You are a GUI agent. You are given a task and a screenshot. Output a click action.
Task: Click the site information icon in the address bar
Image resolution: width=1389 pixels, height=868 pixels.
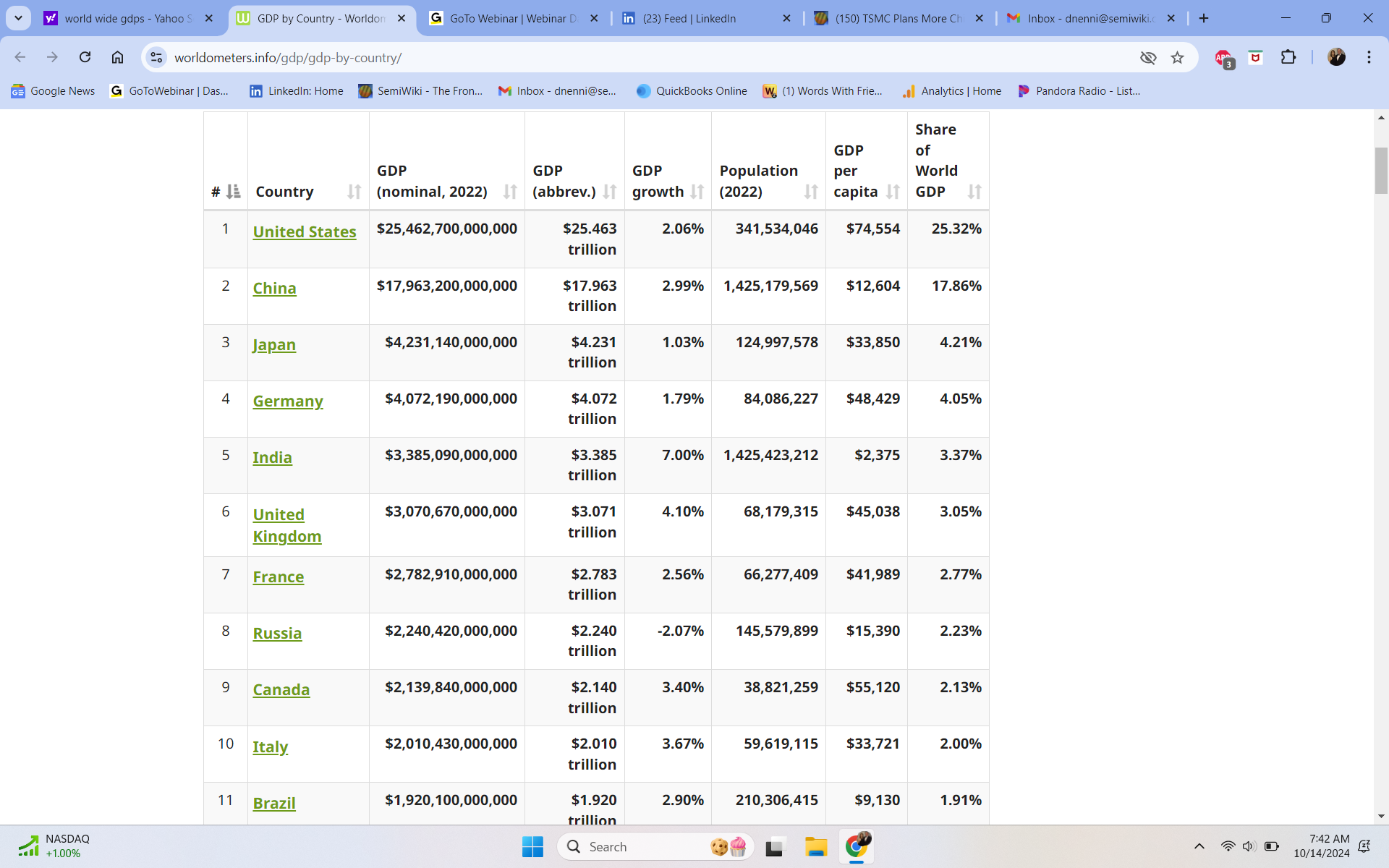(156, 57)
